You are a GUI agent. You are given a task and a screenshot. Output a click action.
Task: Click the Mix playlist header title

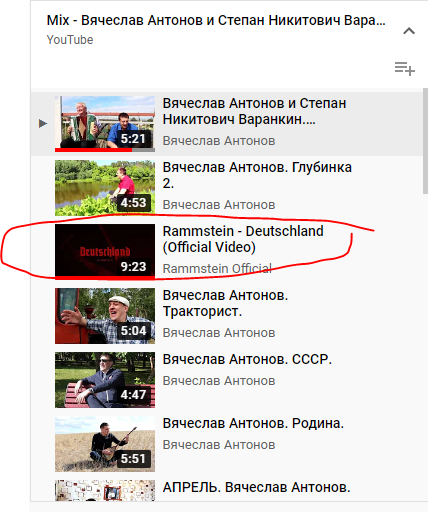click(216, 20)
